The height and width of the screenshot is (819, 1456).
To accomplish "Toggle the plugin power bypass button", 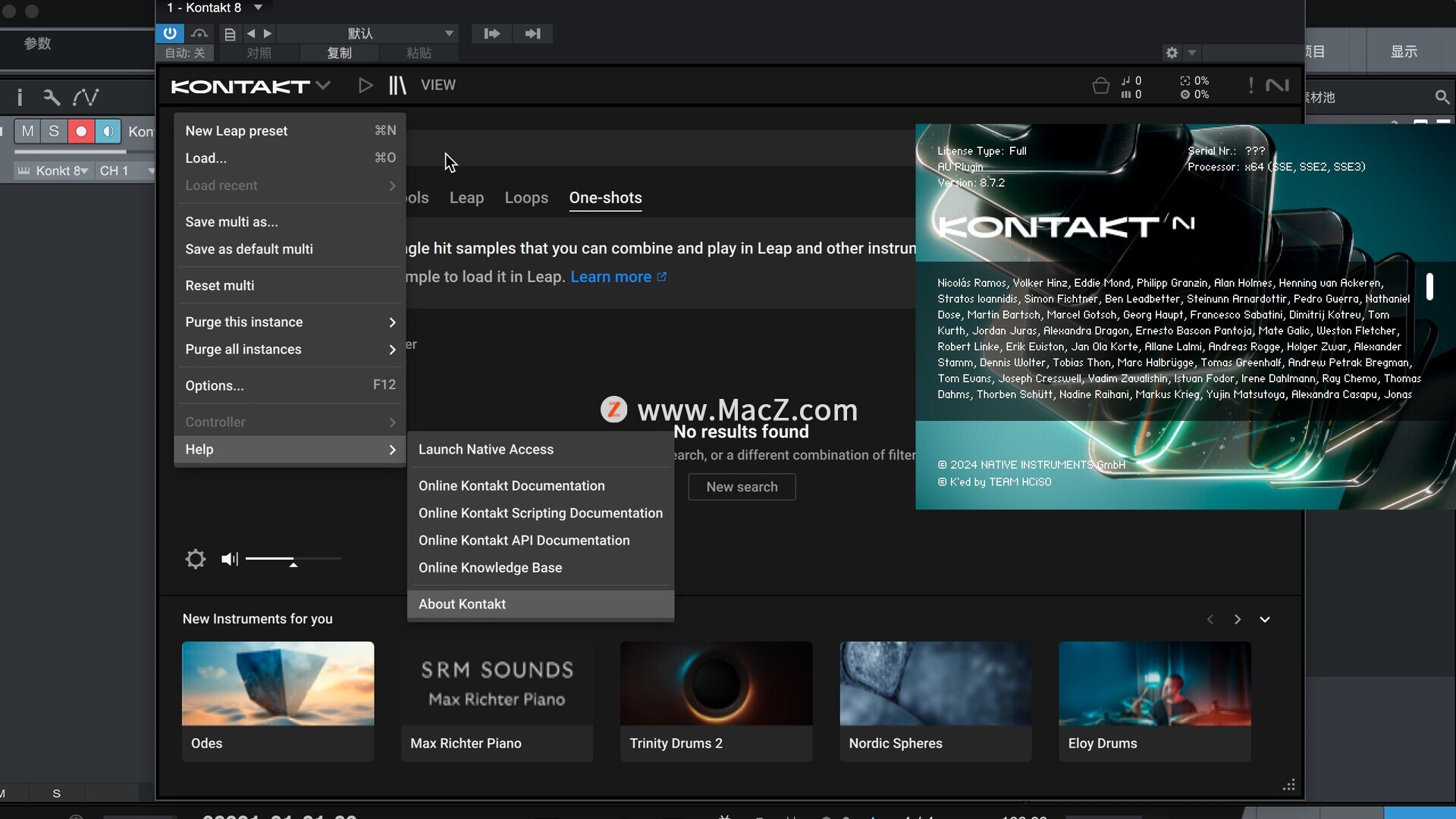I will 170,33.
